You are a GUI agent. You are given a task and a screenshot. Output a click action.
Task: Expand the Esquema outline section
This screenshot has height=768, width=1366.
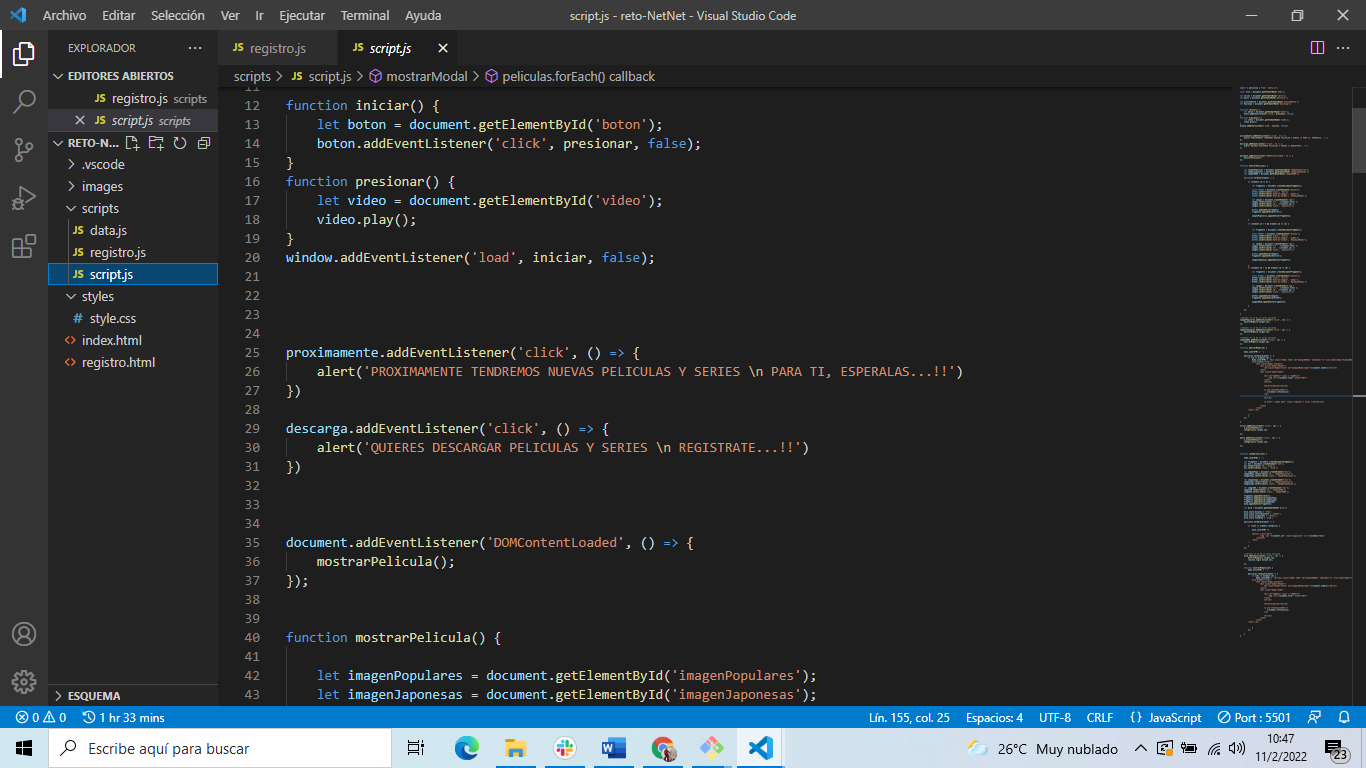(132, 696)
